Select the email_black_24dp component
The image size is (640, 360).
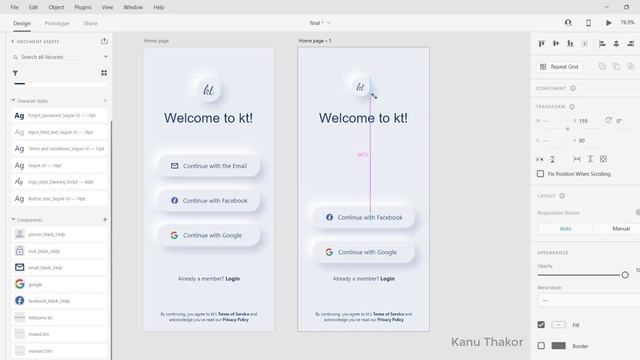[x=60, y=267]
